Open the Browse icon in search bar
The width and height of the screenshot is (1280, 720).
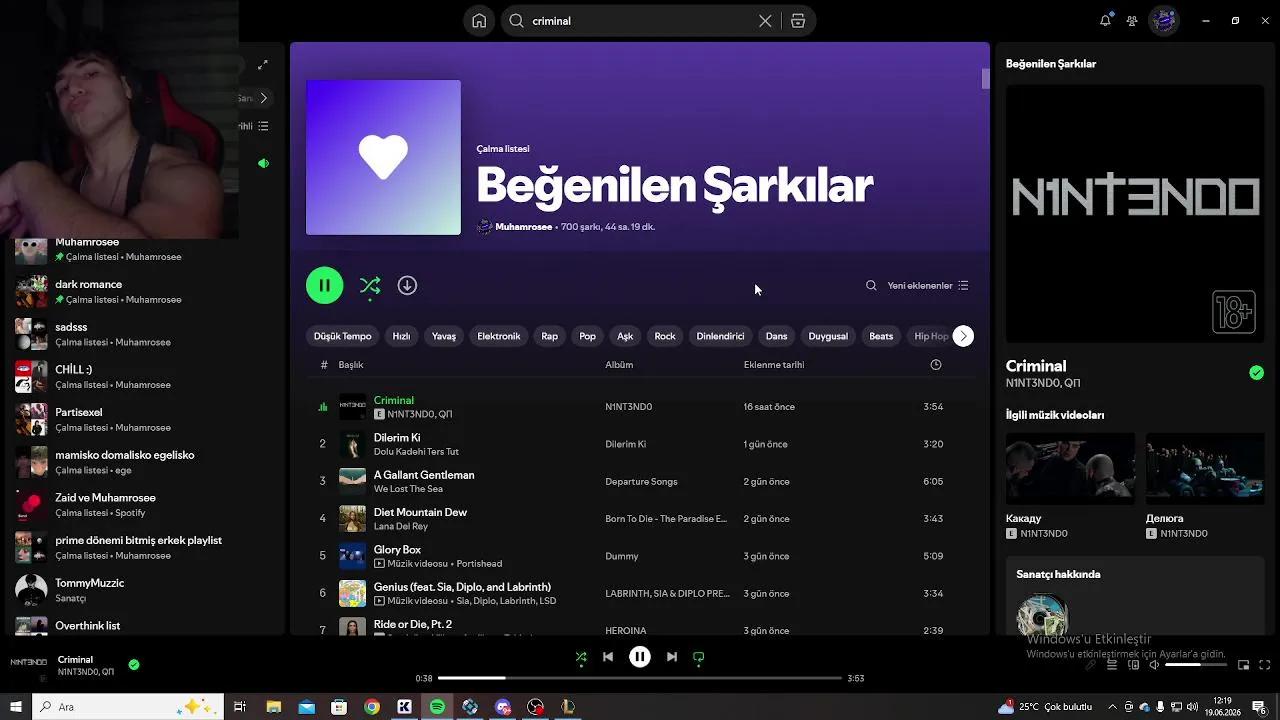(798, 21)
